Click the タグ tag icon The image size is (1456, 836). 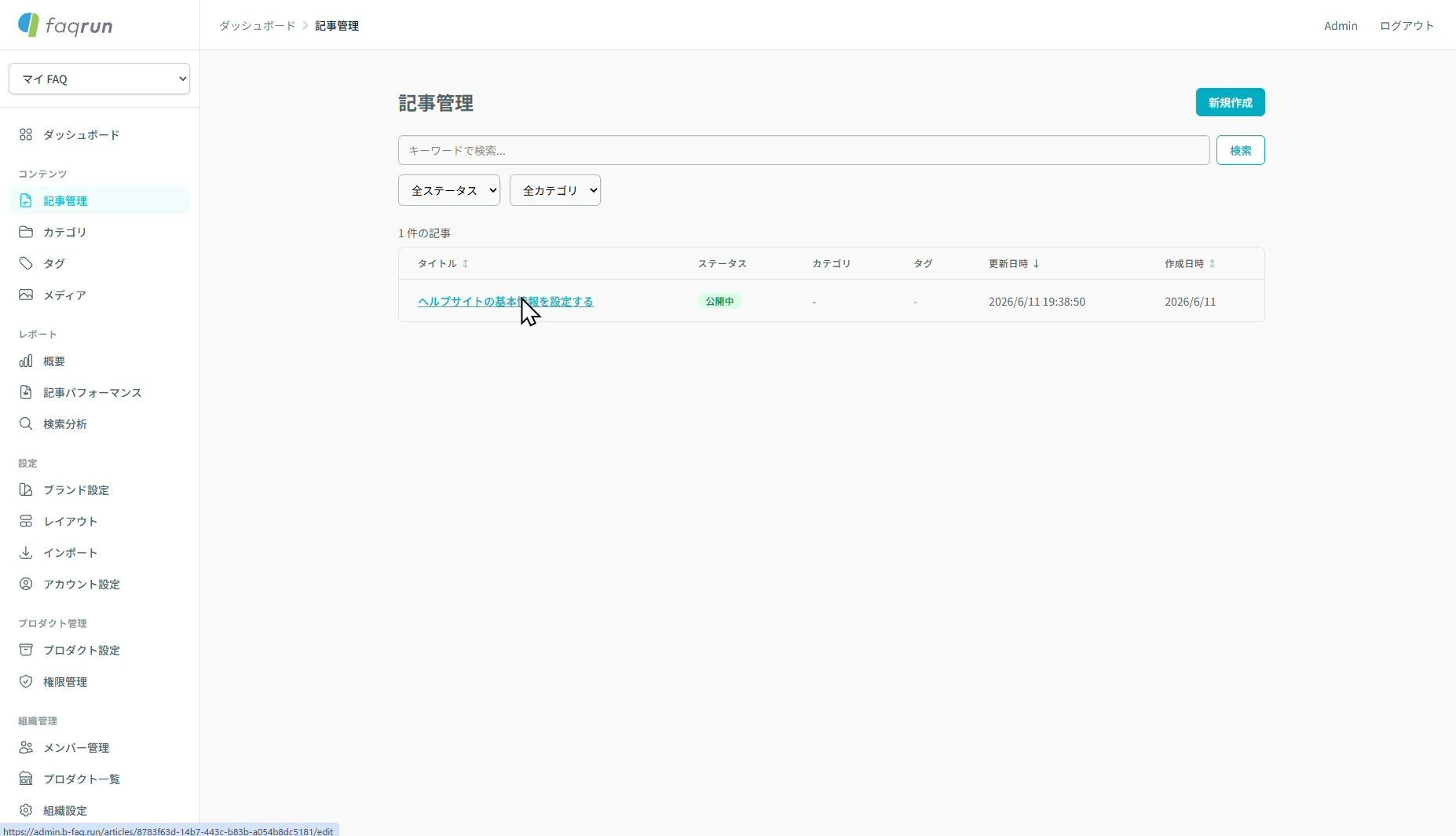click(26, 263)
